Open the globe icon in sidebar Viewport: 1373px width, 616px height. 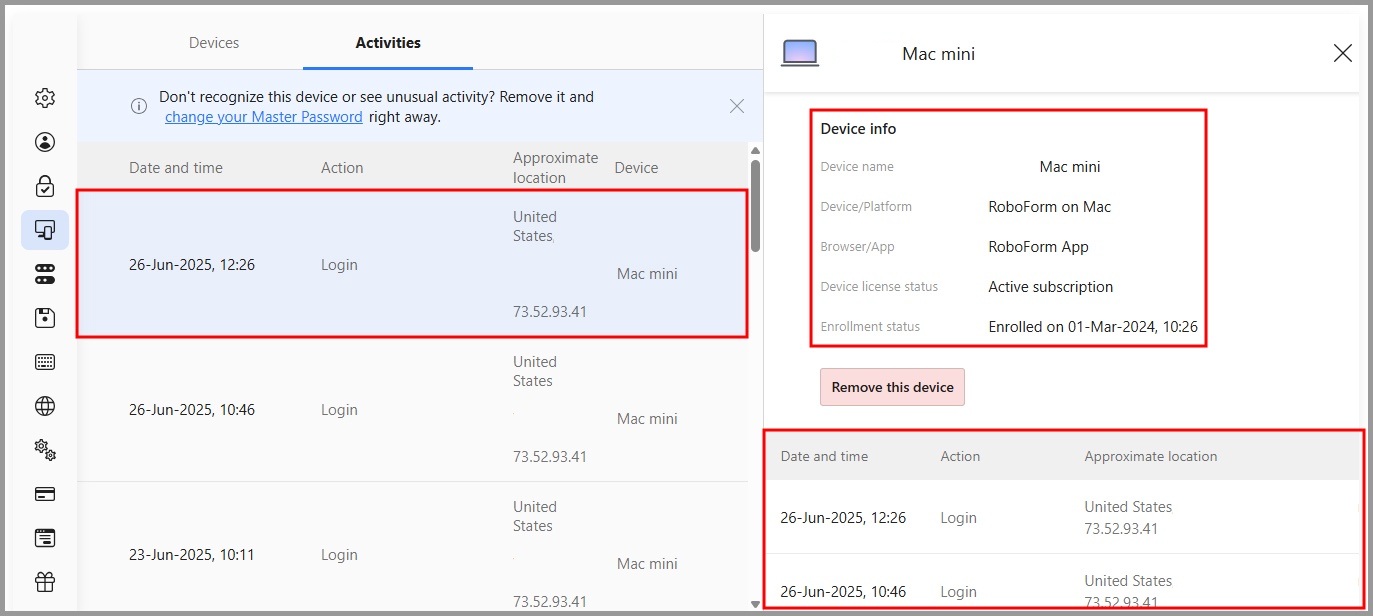click(x=45, y=406)
